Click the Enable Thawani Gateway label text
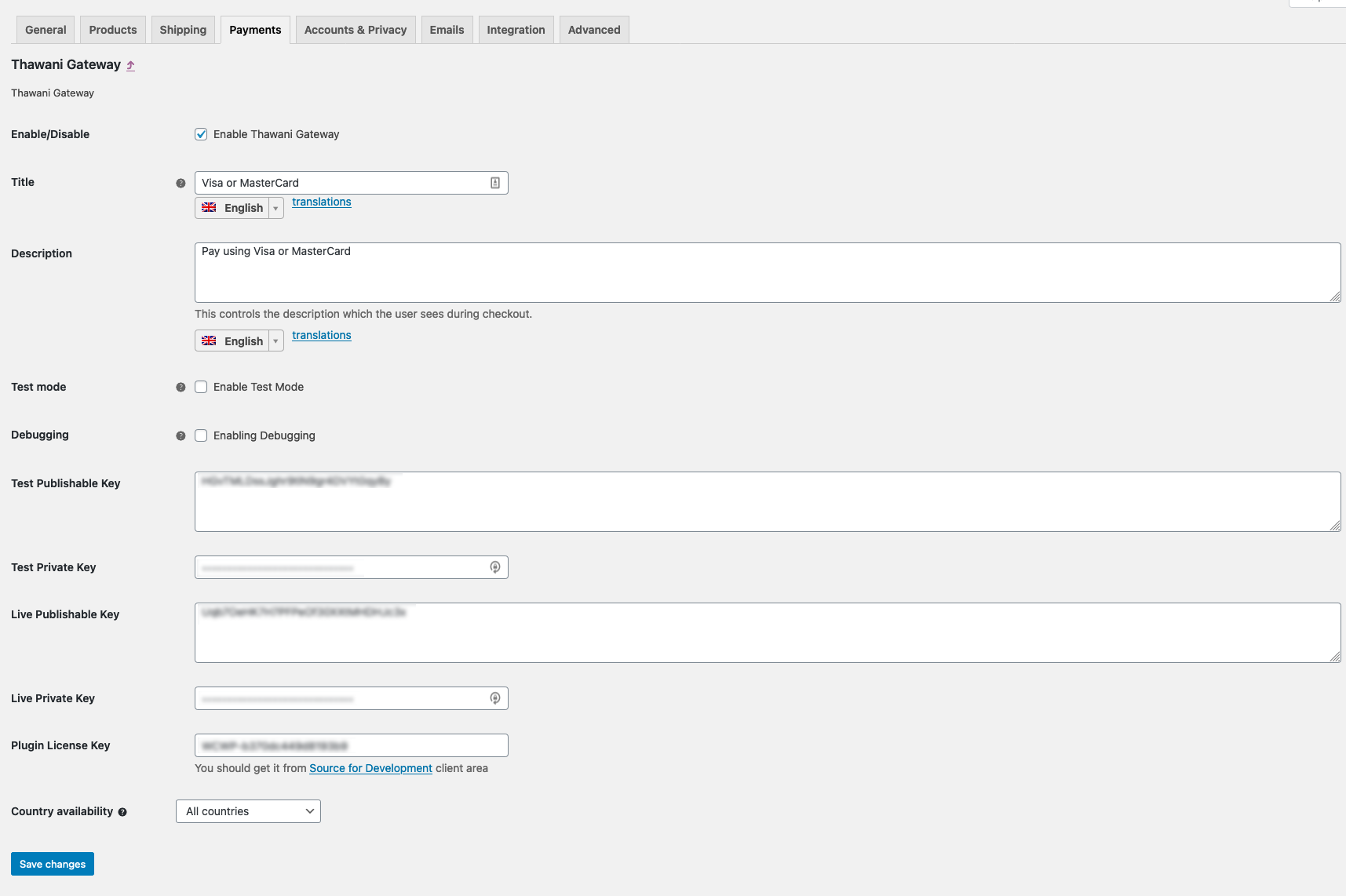The height and width of the screenshot is (896, 1346). coord(276,134)
